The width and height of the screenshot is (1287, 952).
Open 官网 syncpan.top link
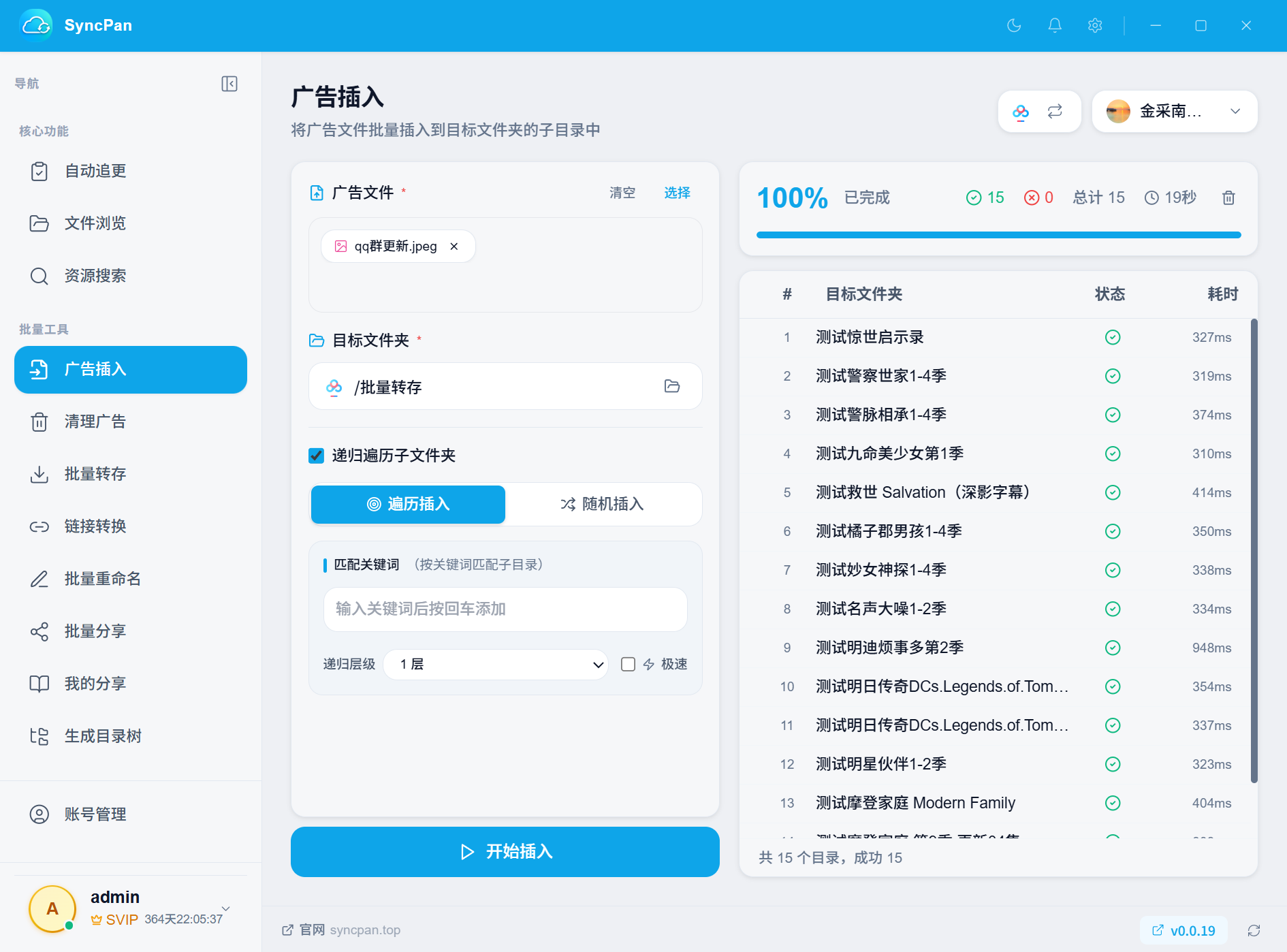(341, 930)
